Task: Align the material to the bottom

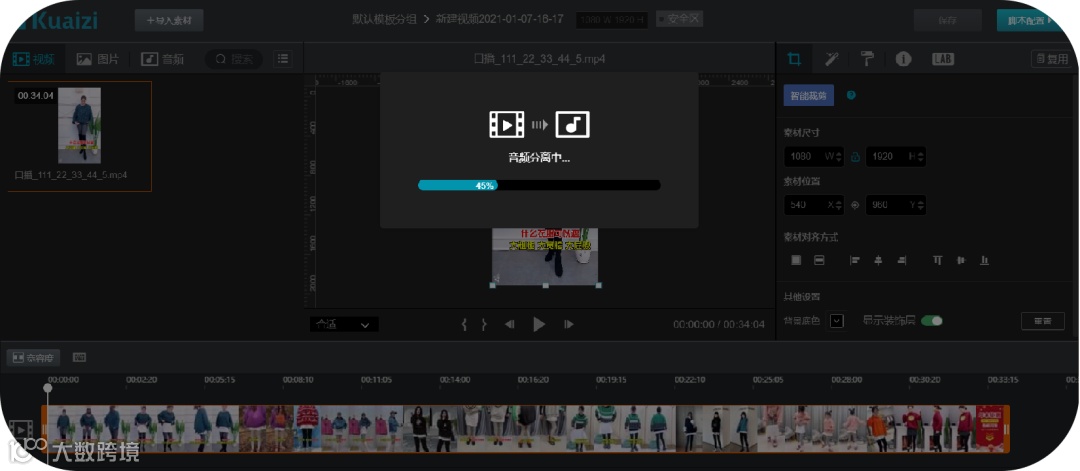Action: point(984,260)
